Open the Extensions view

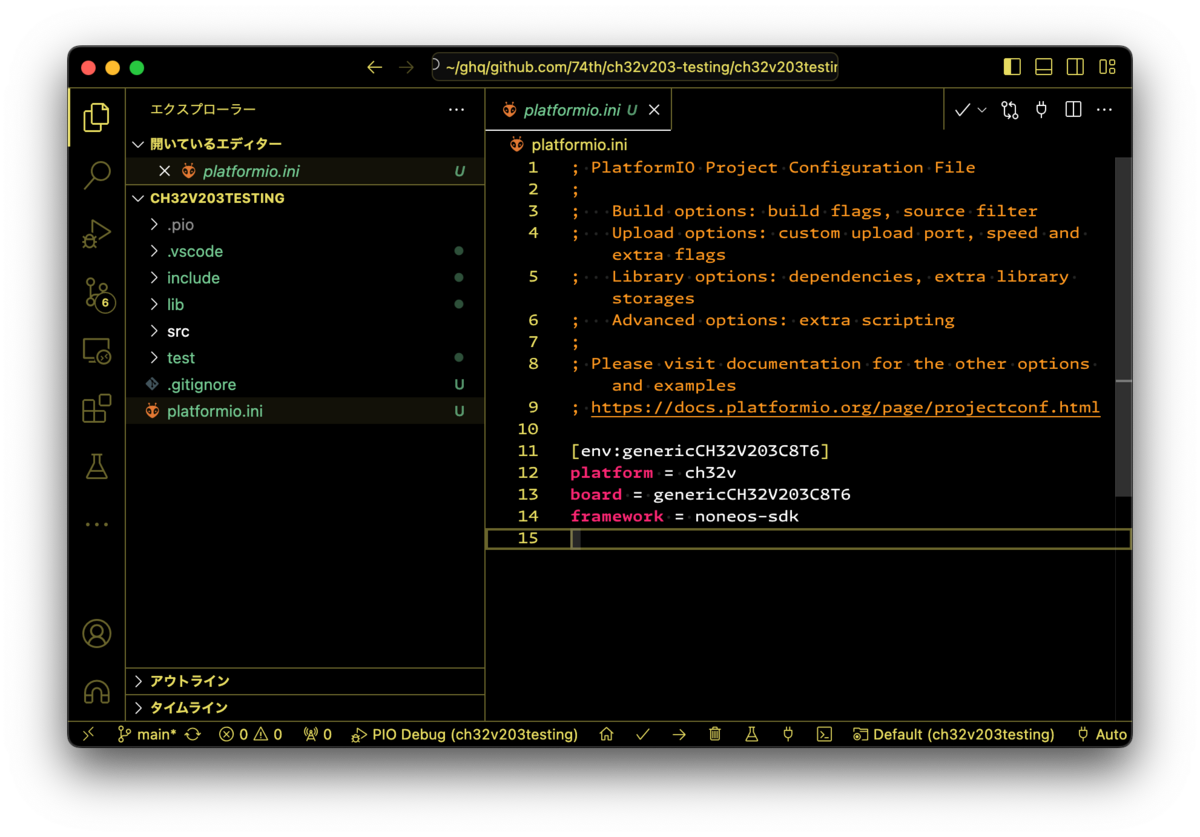(97, 409)
